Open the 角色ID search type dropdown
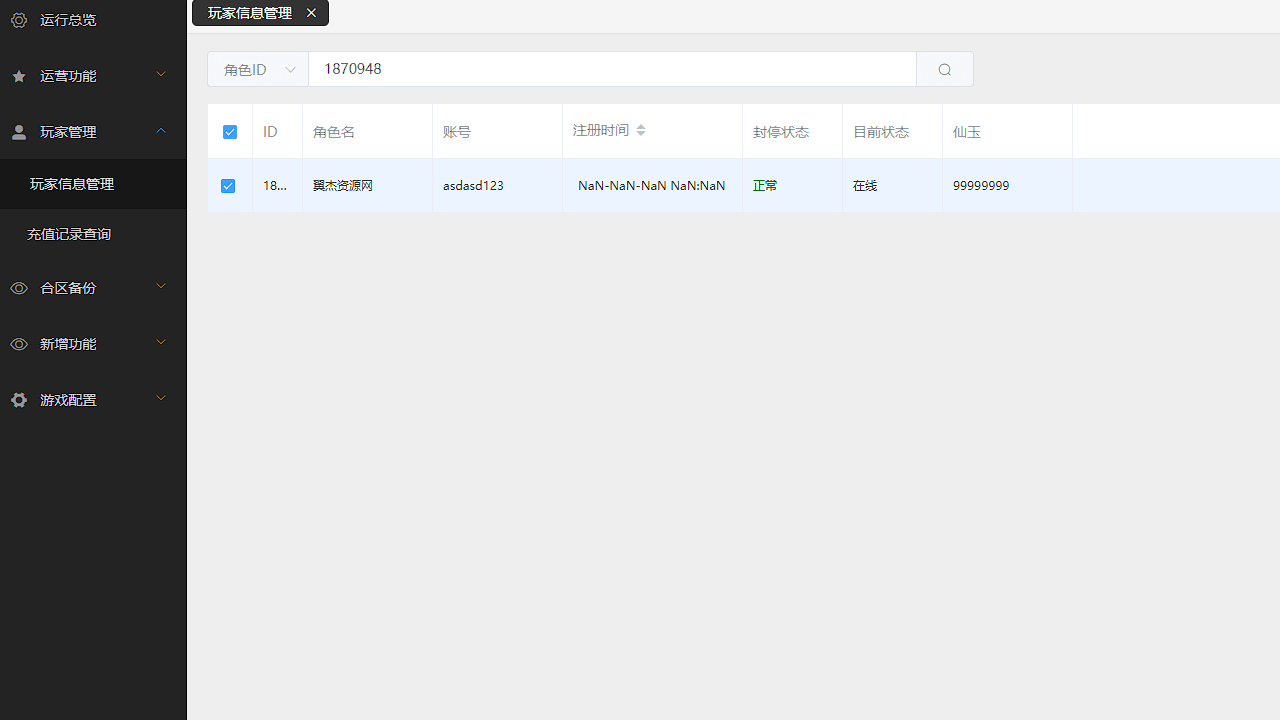Viewport: 1280px width, 720px height. click(257, 69)
